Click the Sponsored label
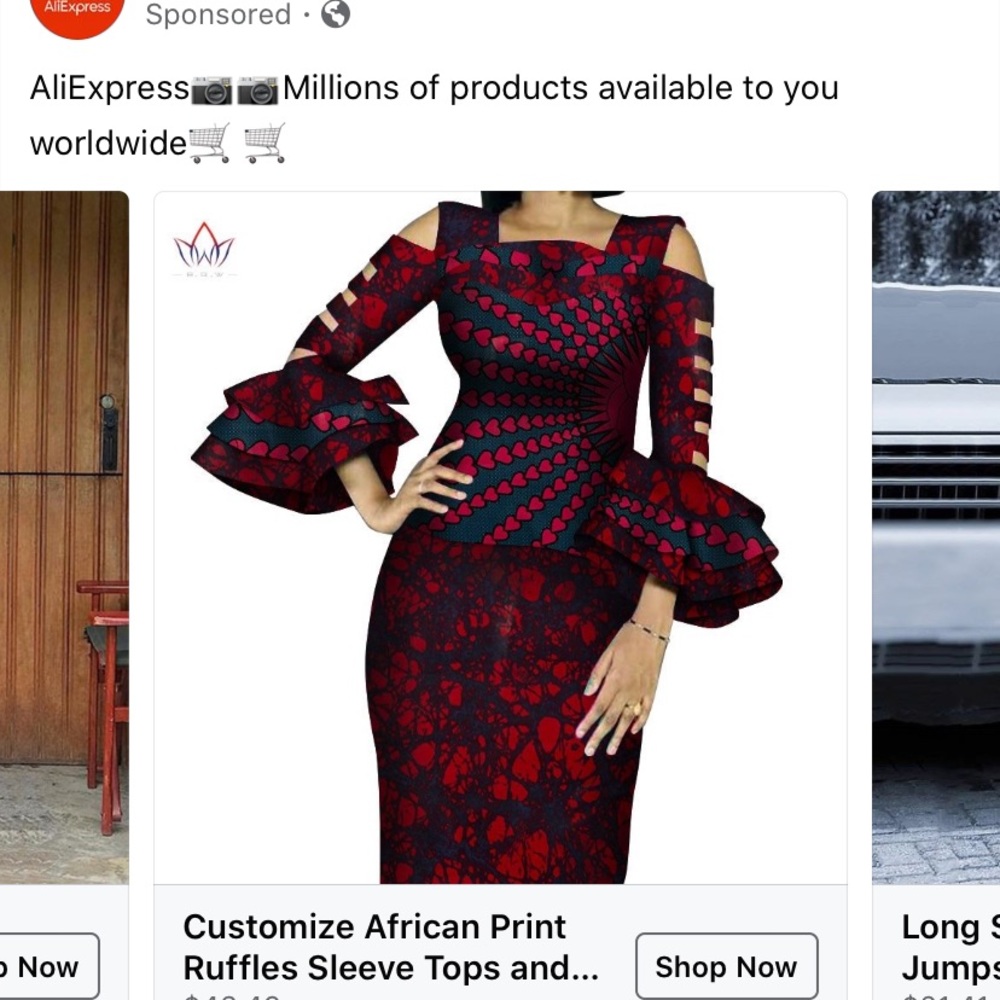Screen dimensions: 1000x1000 click(218, 15)
